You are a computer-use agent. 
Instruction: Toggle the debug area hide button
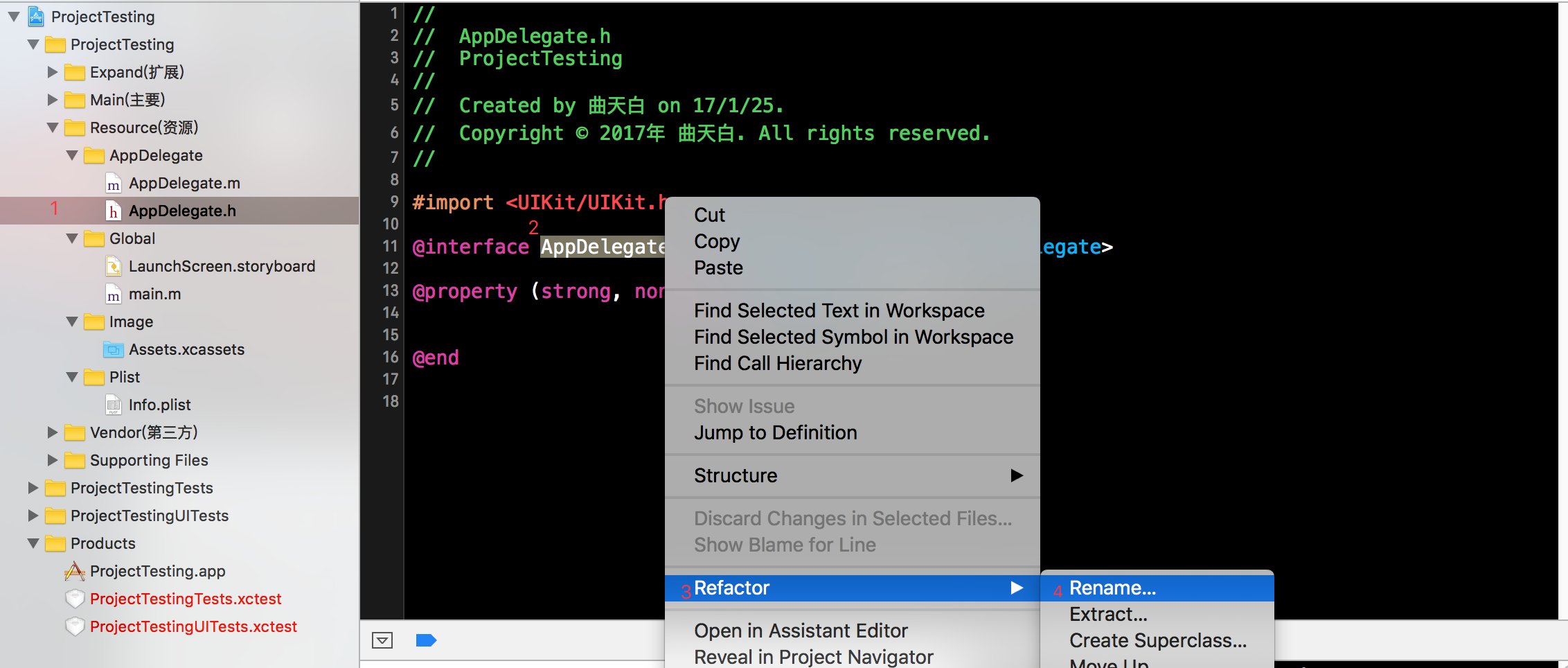pyautogui.click(x=382, y=640)
